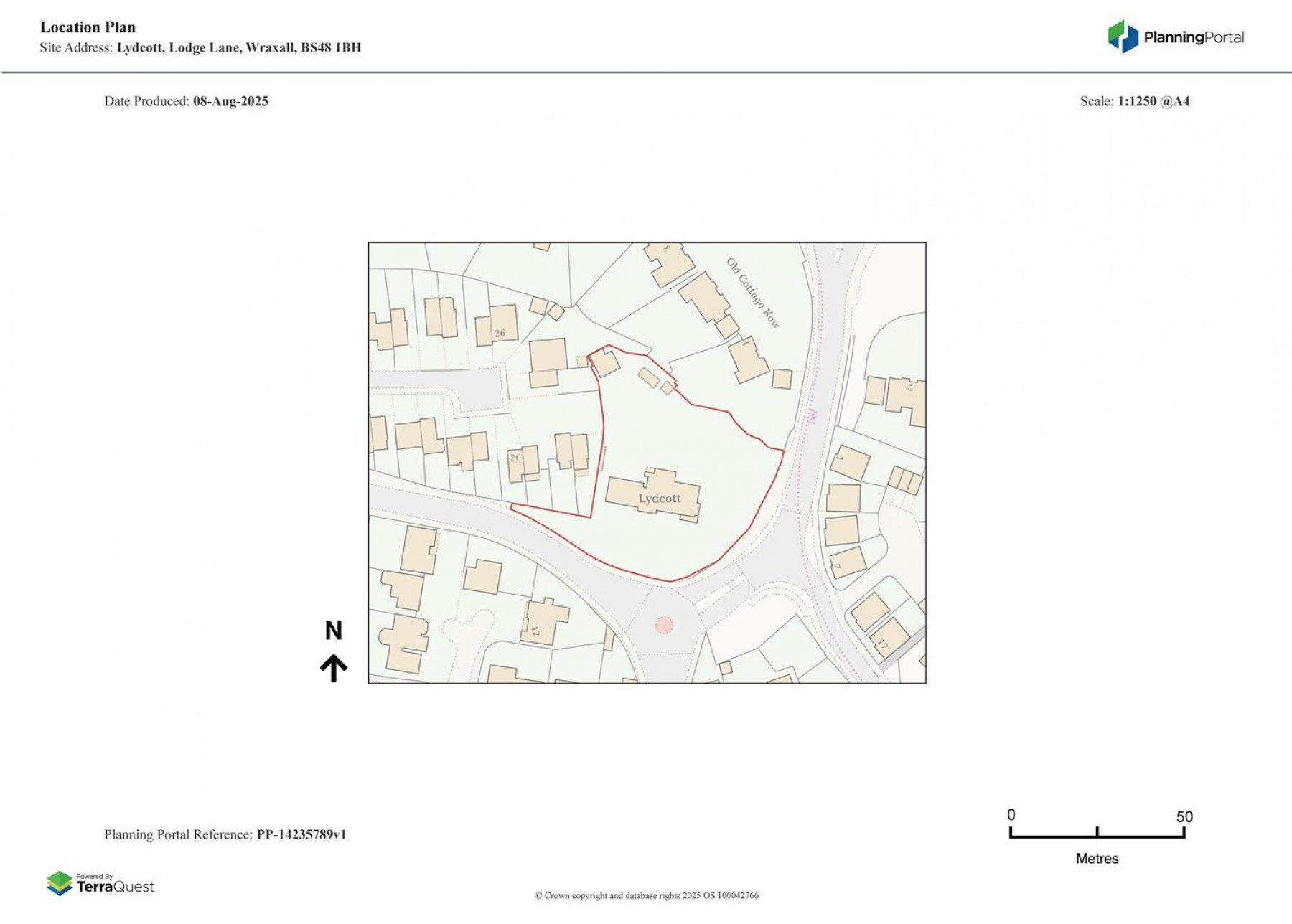Click the TerraQuest logo
Viewport: 1292px width, 924px height.
point(100,885)
